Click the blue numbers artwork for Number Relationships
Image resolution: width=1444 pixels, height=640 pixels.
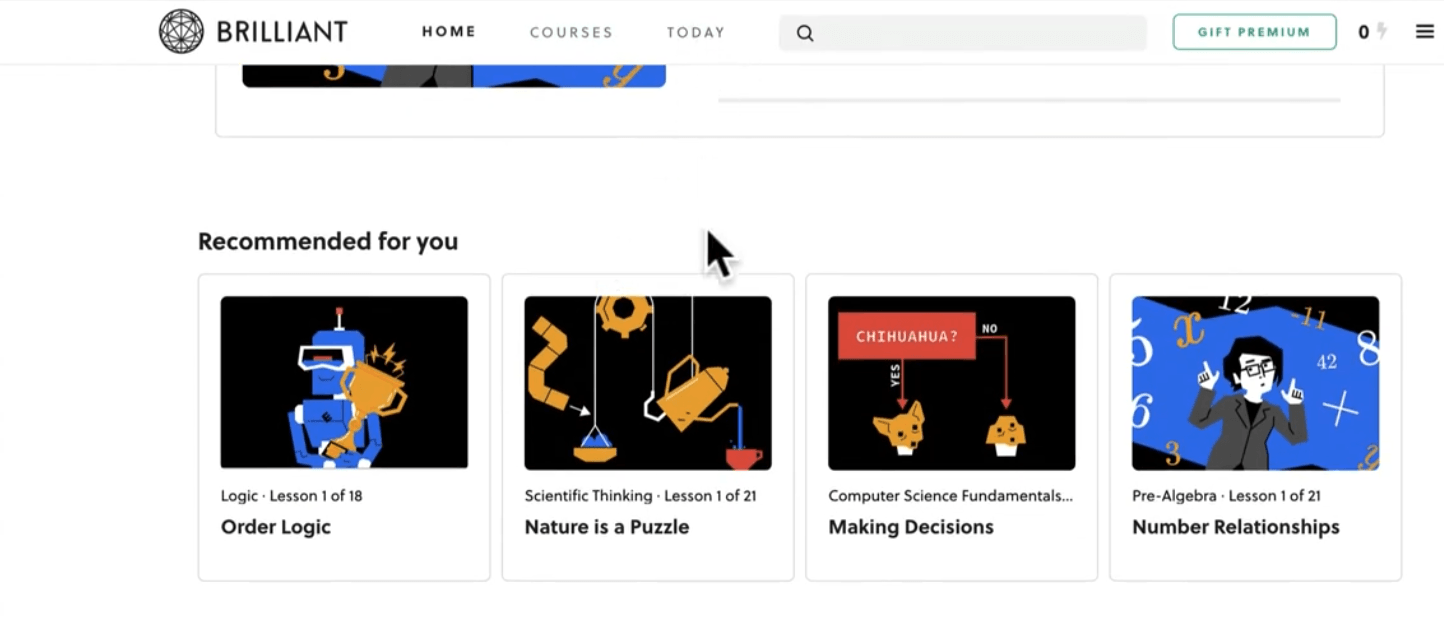[x=1255, y=382]
